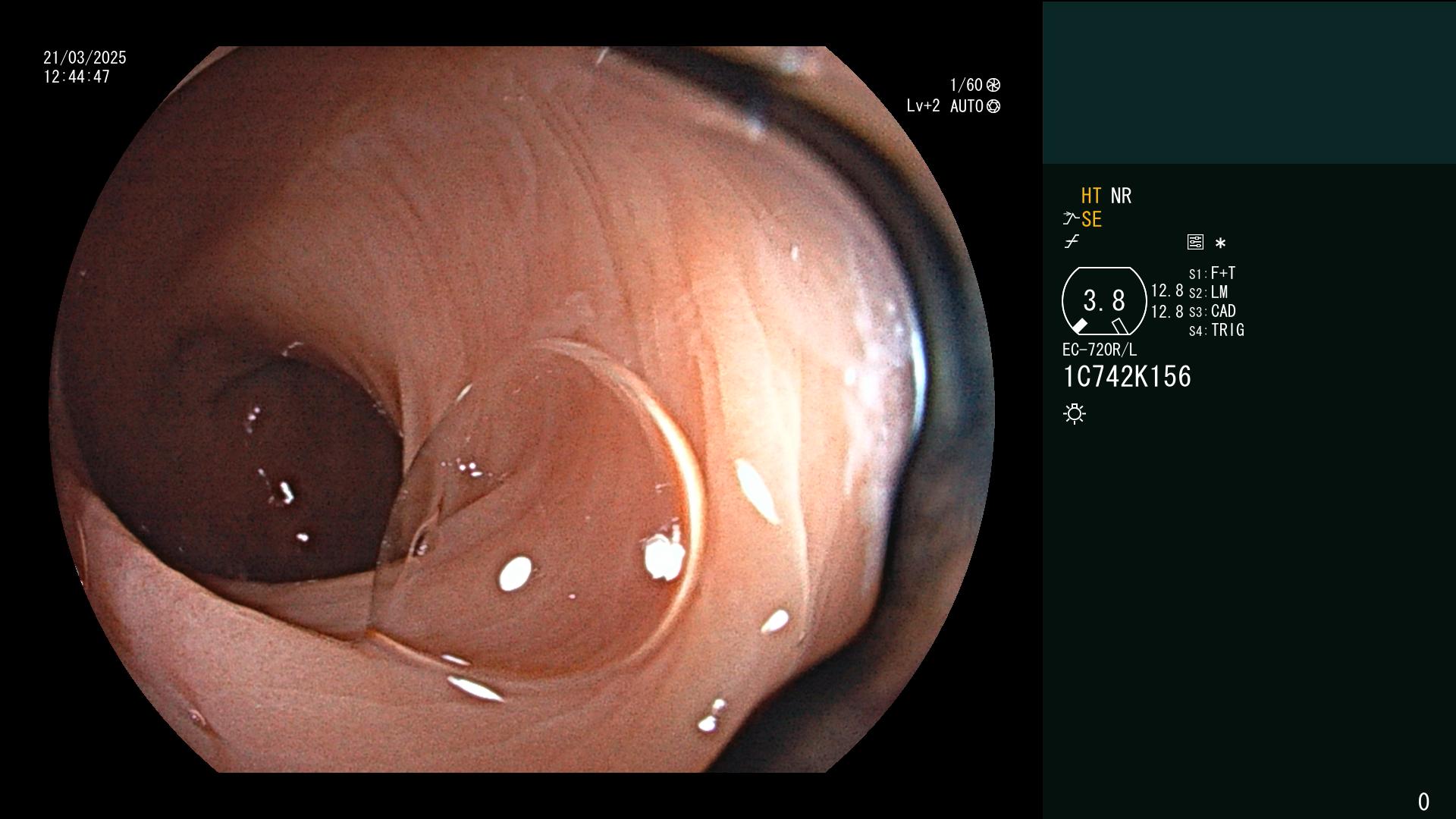Click the orange SE label

(x=1091, y=219)
